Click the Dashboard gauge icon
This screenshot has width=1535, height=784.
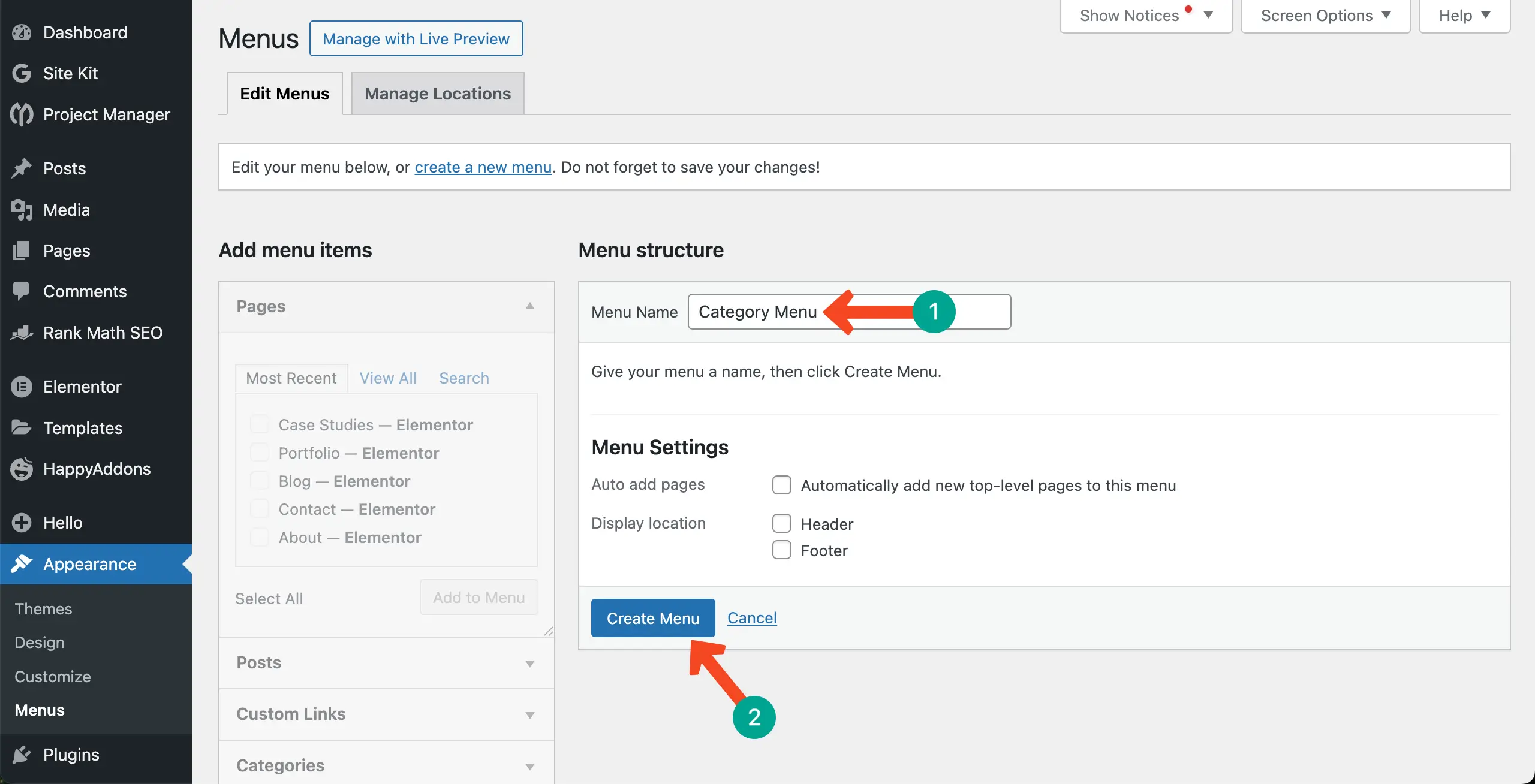point(22,32)
